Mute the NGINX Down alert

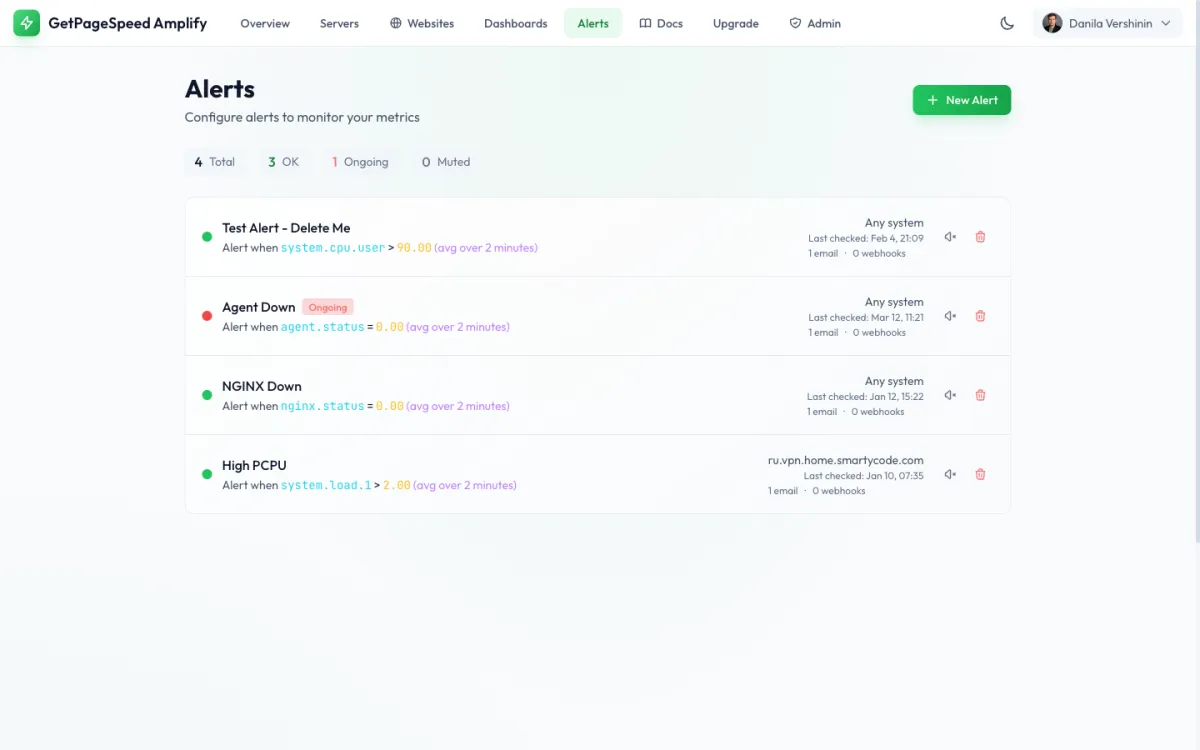pyautogui.click(x=949, y=394)
